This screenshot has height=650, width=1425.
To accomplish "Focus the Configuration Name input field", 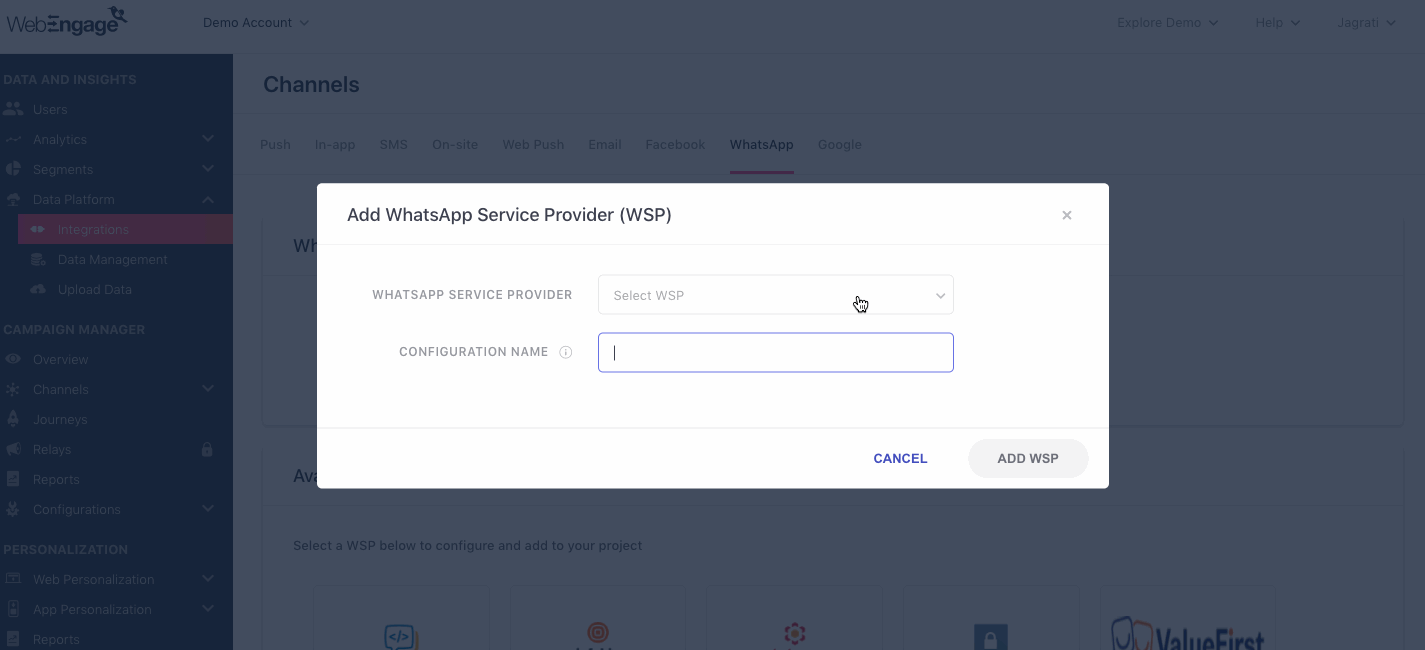I will (775, 352).
